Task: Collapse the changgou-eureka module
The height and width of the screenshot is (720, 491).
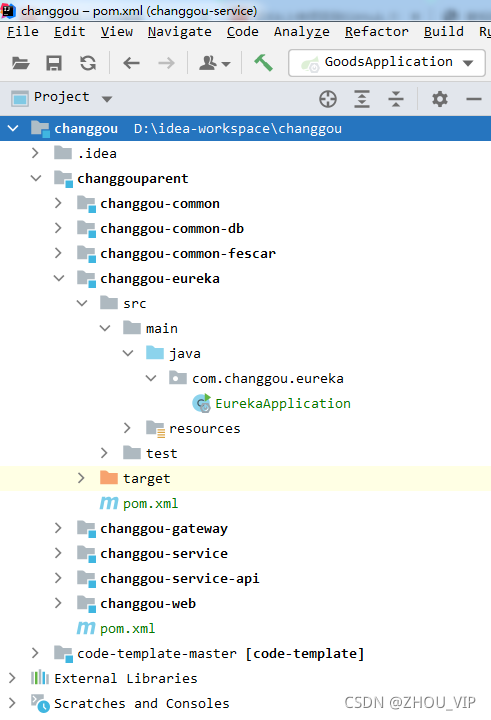Action: coord(59,278)
